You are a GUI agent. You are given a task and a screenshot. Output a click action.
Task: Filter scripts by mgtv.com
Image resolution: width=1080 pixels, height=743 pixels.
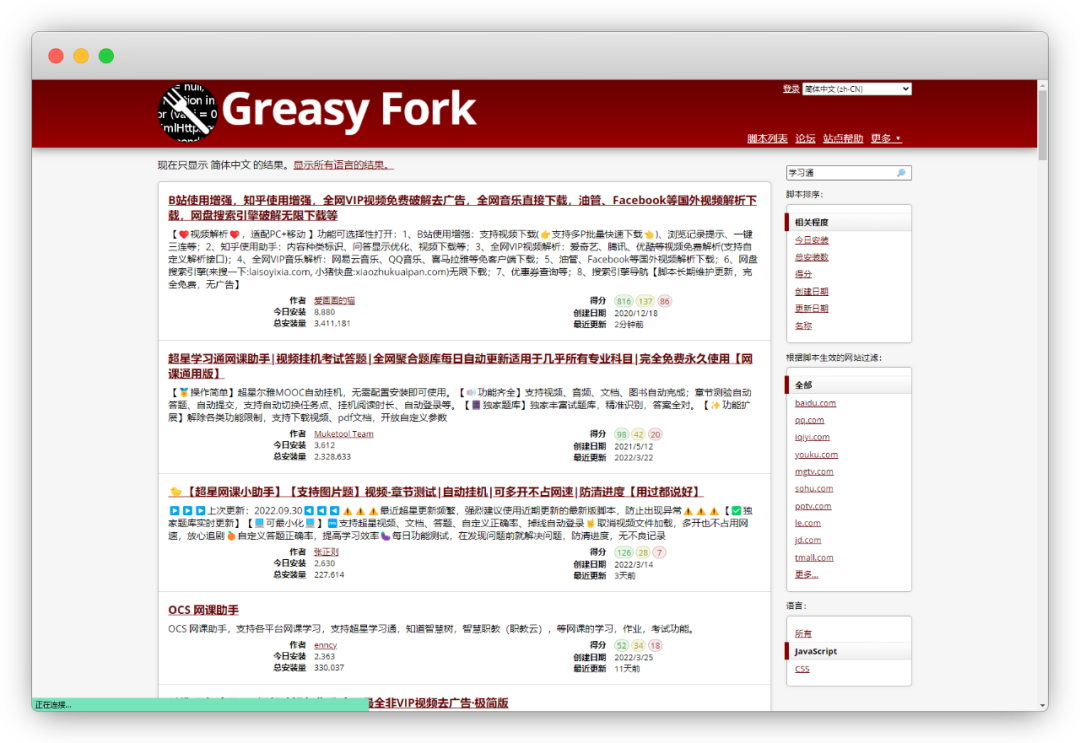tap(814, 472)
